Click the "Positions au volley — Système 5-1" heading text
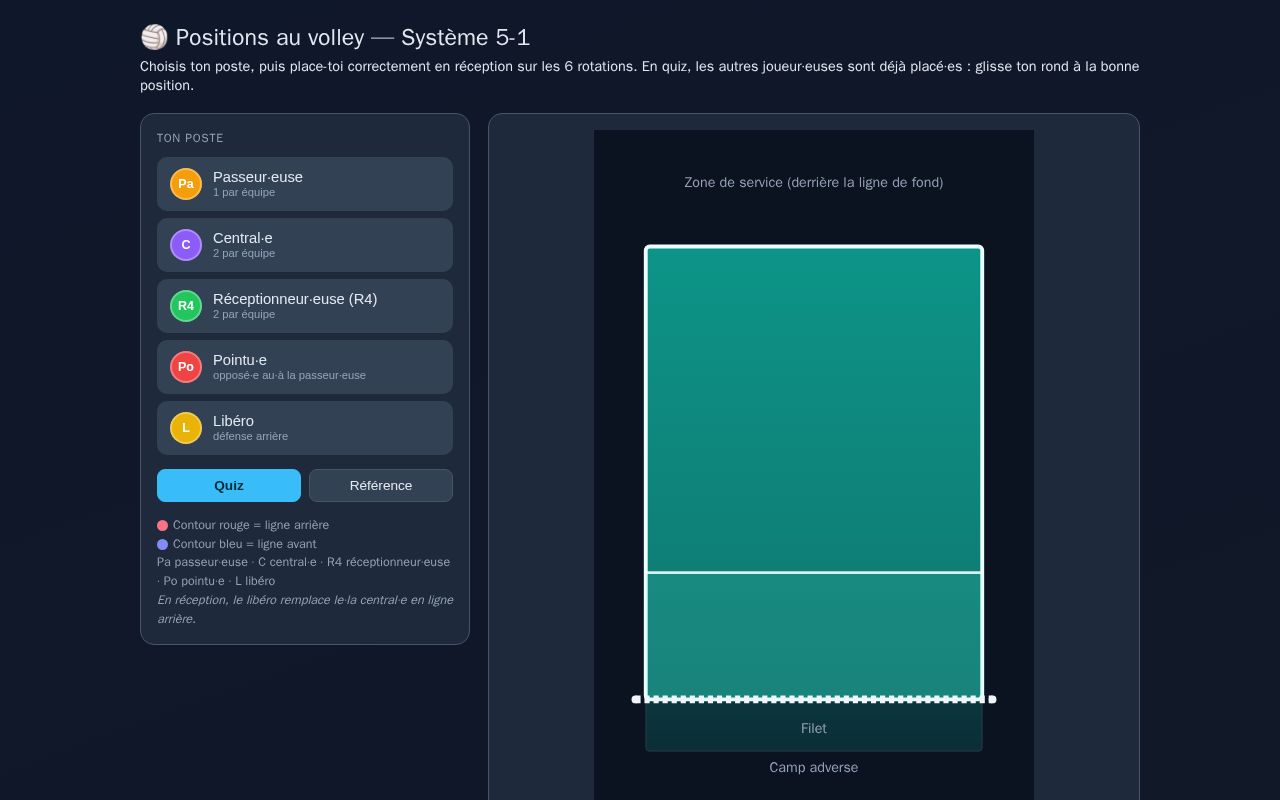 (353, 37)
